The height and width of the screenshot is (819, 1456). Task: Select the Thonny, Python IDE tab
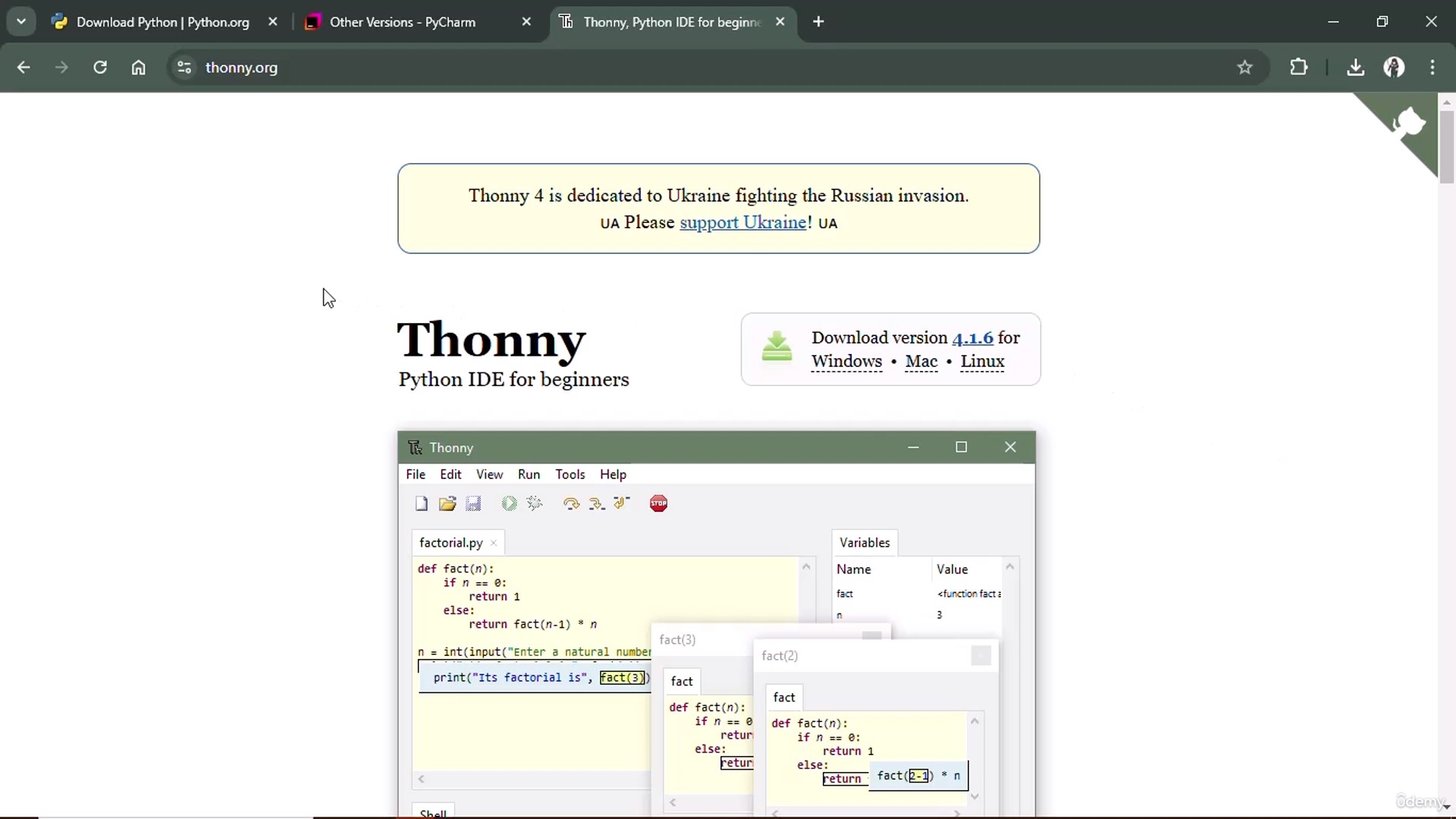(671, 22)
